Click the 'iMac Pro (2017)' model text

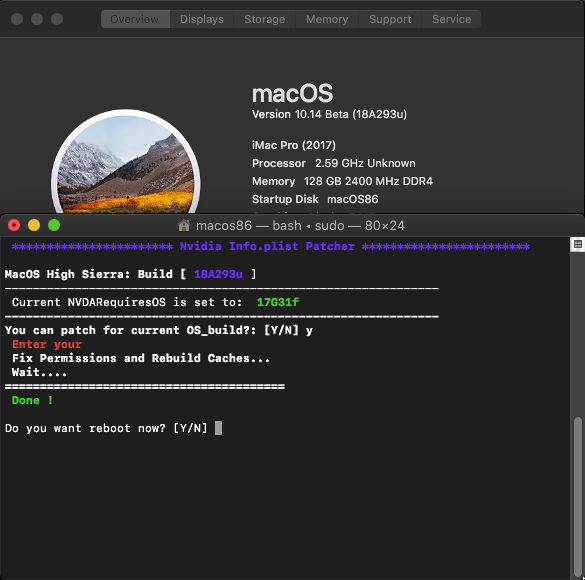pyautogui.click(x=294, y=145)
